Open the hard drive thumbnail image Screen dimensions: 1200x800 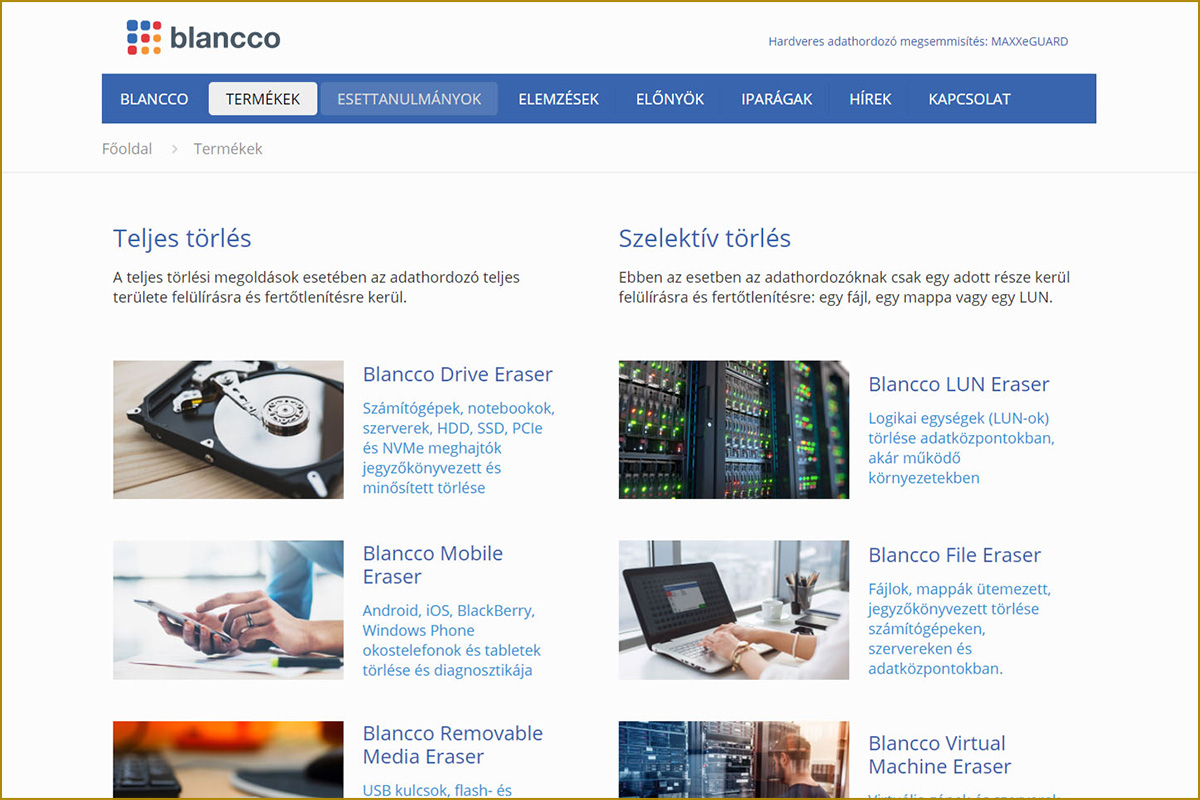pos(228,429)
